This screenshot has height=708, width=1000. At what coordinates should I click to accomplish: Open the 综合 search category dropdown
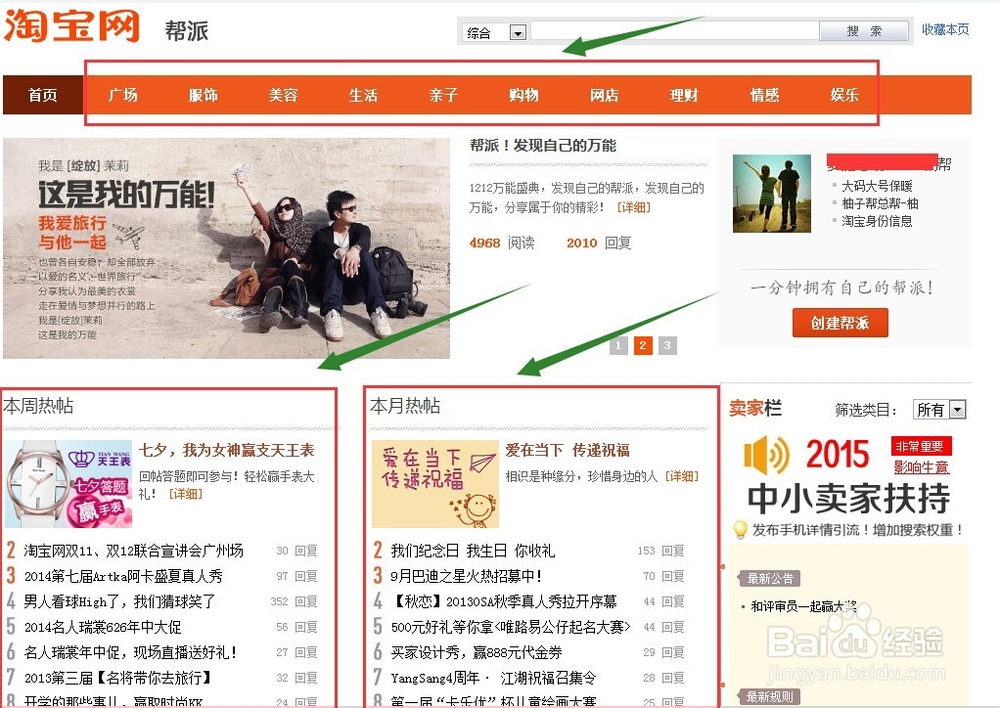click(496, 32)
